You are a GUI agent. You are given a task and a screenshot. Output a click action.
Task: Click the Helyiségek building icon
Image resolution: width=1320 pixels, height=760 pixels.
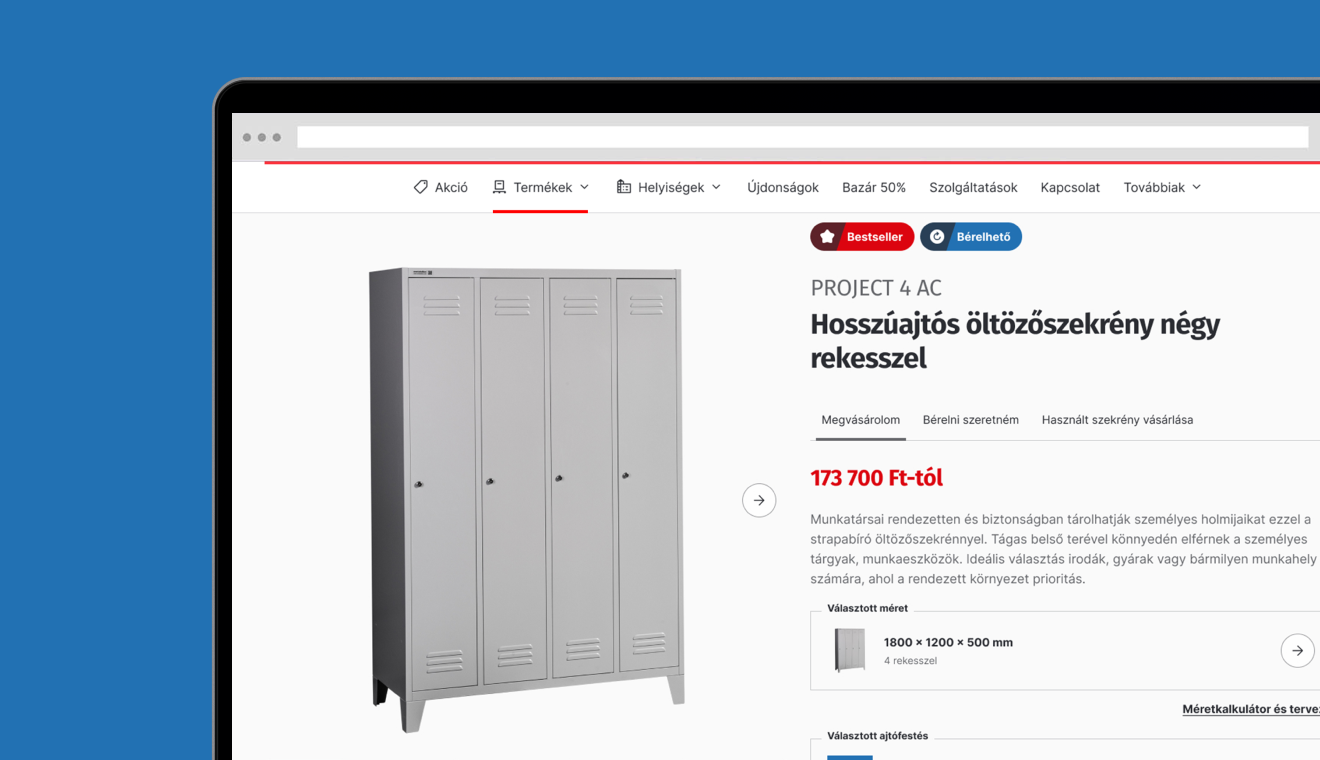[x=624, y=187]
